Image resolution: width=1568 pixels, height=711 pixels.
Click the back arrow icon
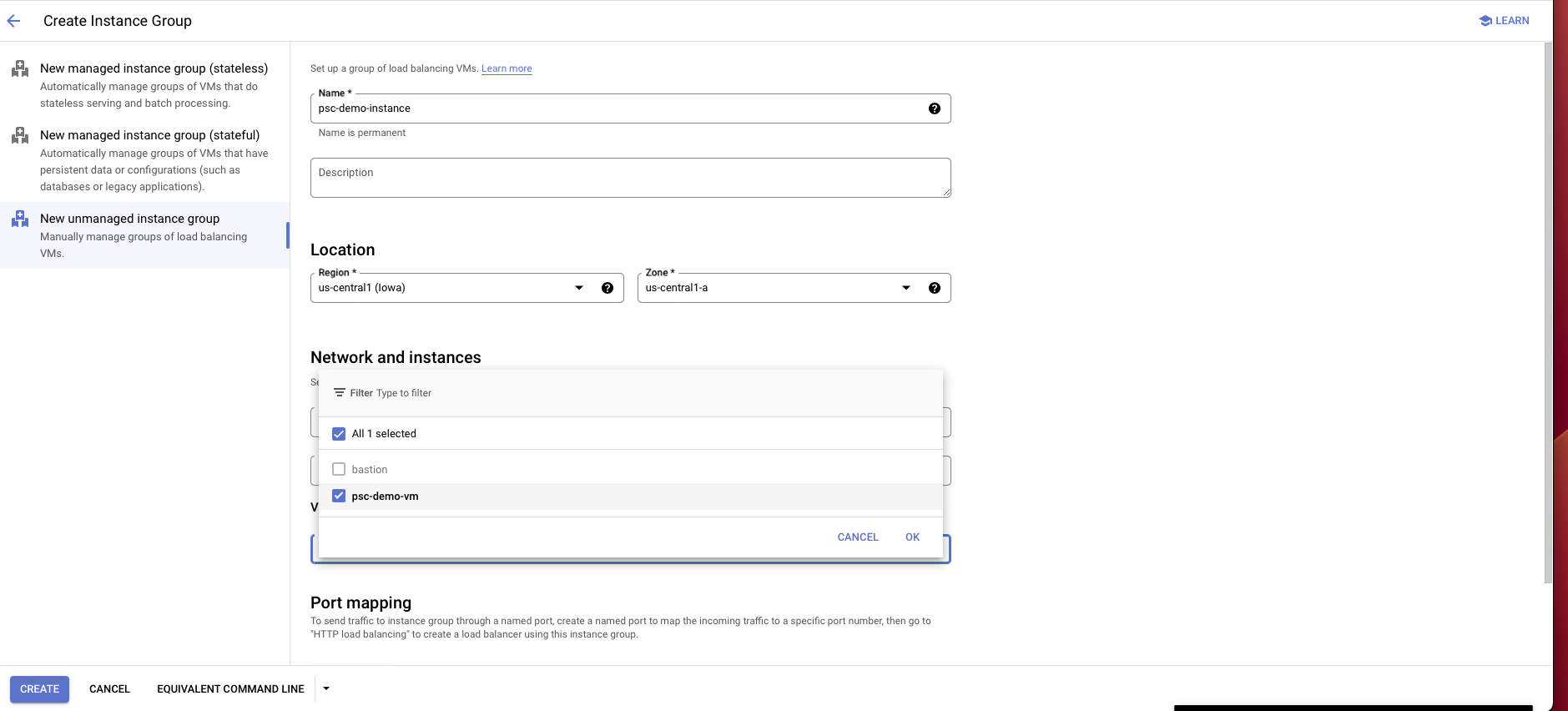[x=14, y=21]
